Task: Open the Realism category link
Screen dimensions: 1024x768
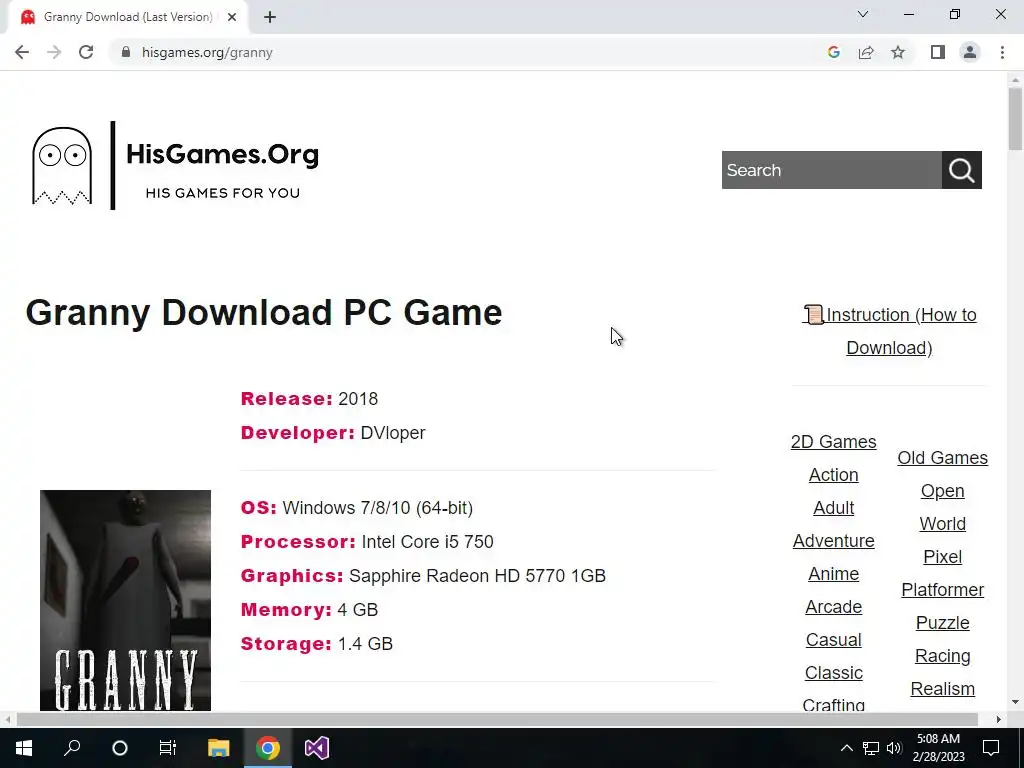Action: 942,688
